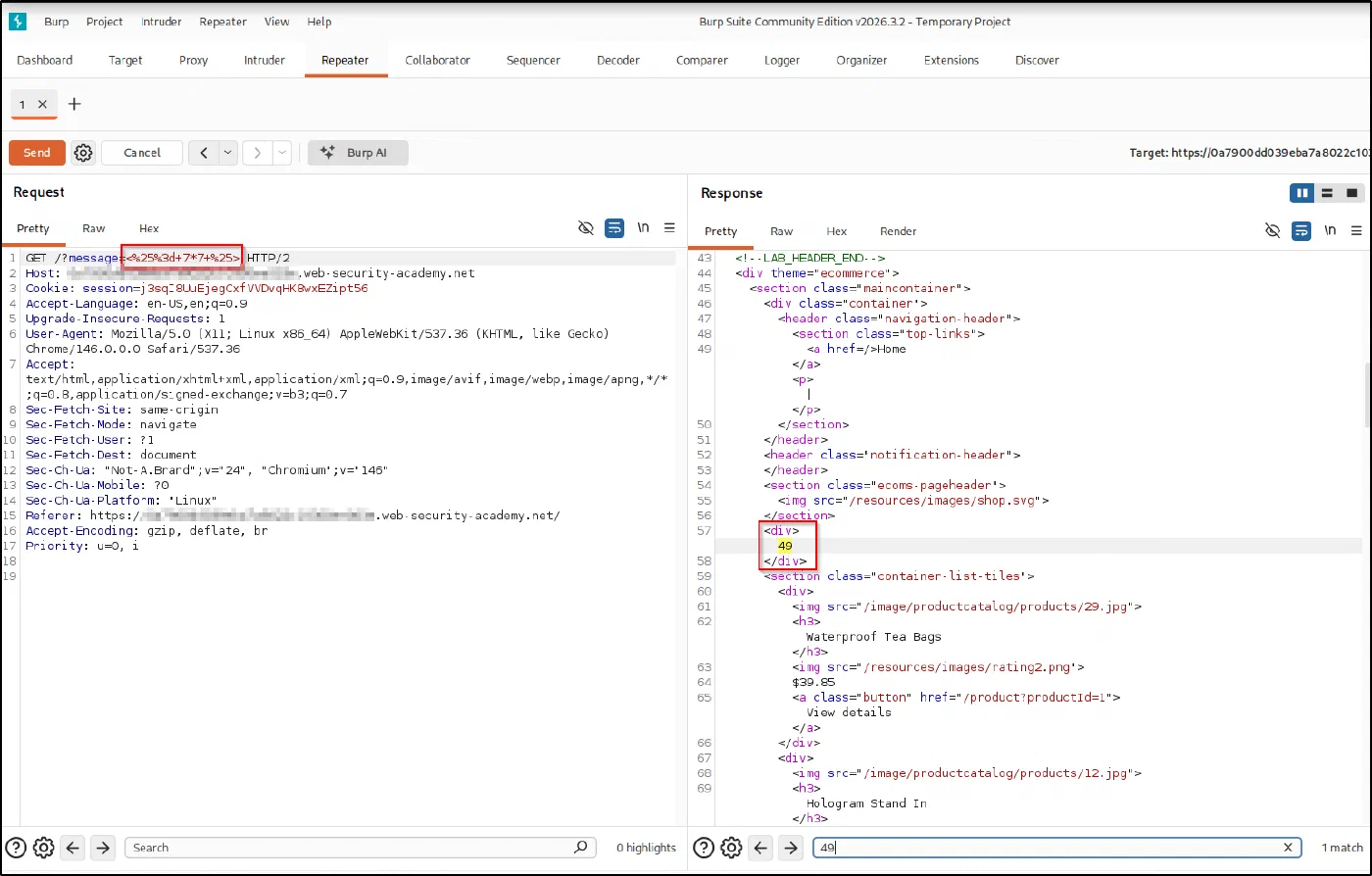Switch to the Dashboard tab

[x=45, y=60]
